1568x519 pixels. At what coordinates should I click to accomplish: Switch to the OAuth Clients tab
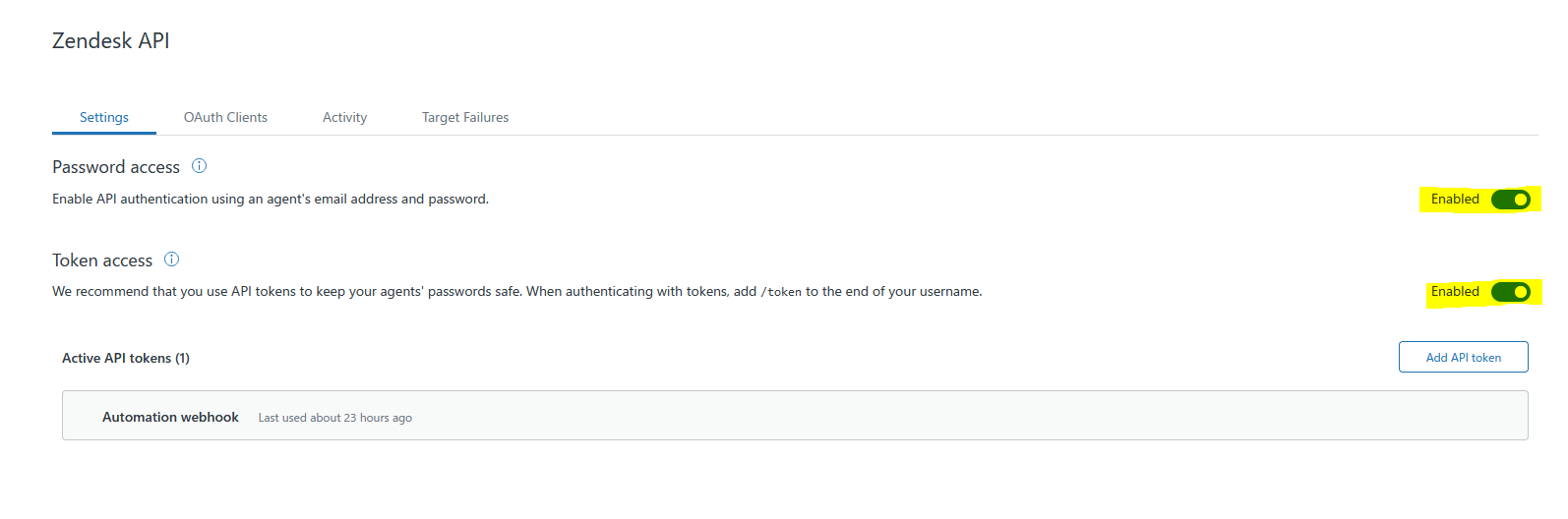pos(225,117)
